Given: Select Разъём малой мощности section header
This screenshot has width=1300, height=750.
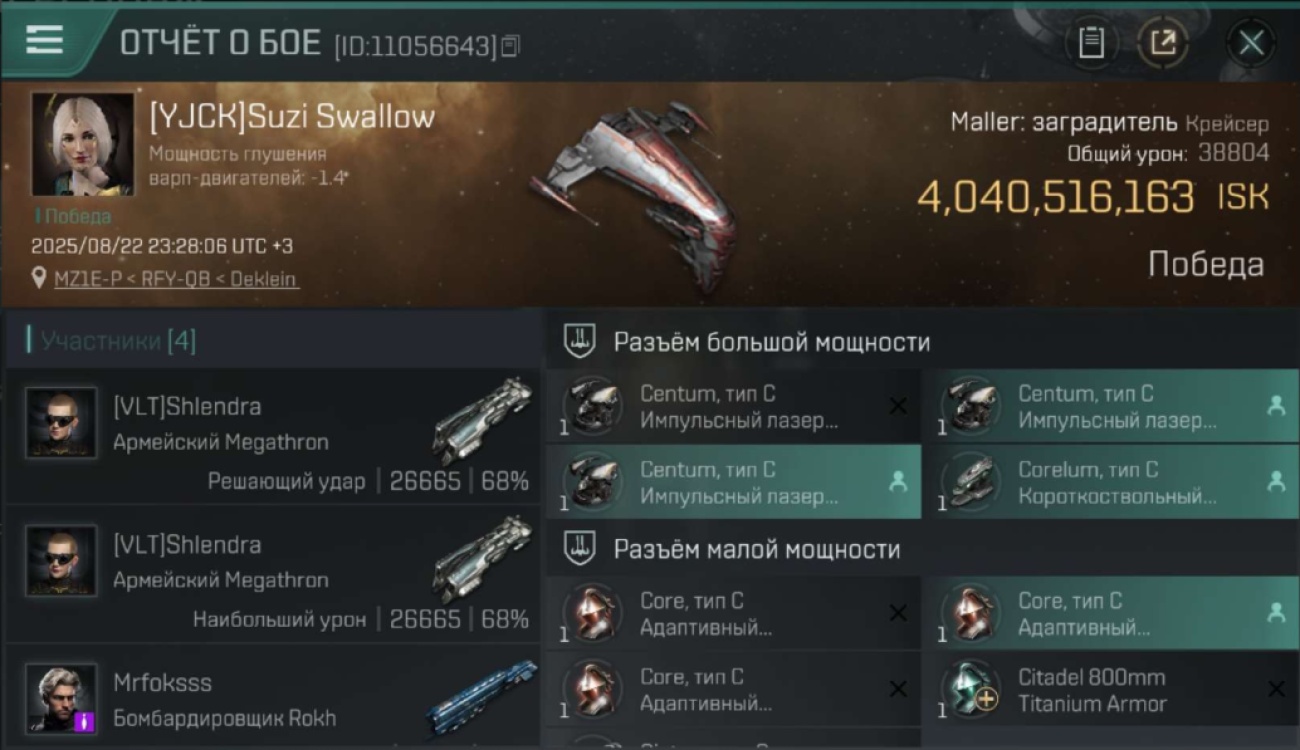Looking at the screenshot, I should pos(757,549).
